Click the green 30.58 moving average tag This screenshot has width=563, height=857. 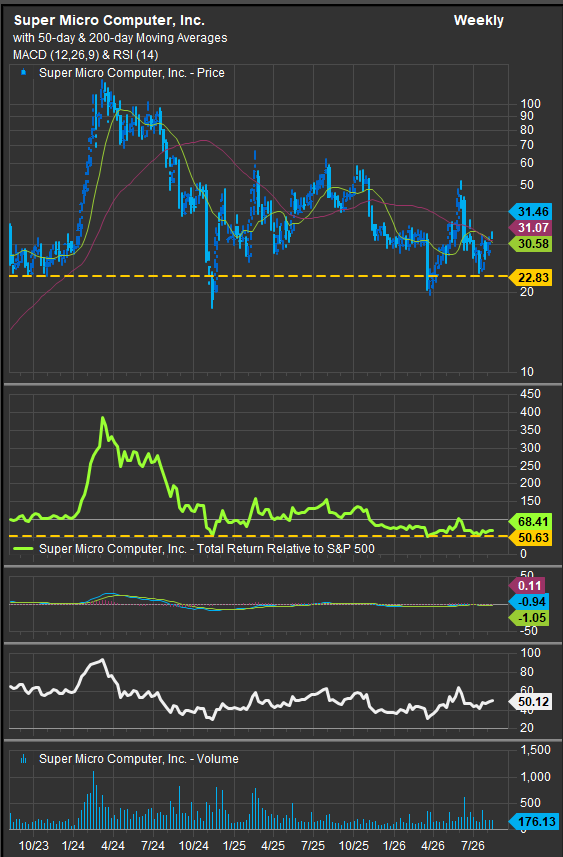530,244
